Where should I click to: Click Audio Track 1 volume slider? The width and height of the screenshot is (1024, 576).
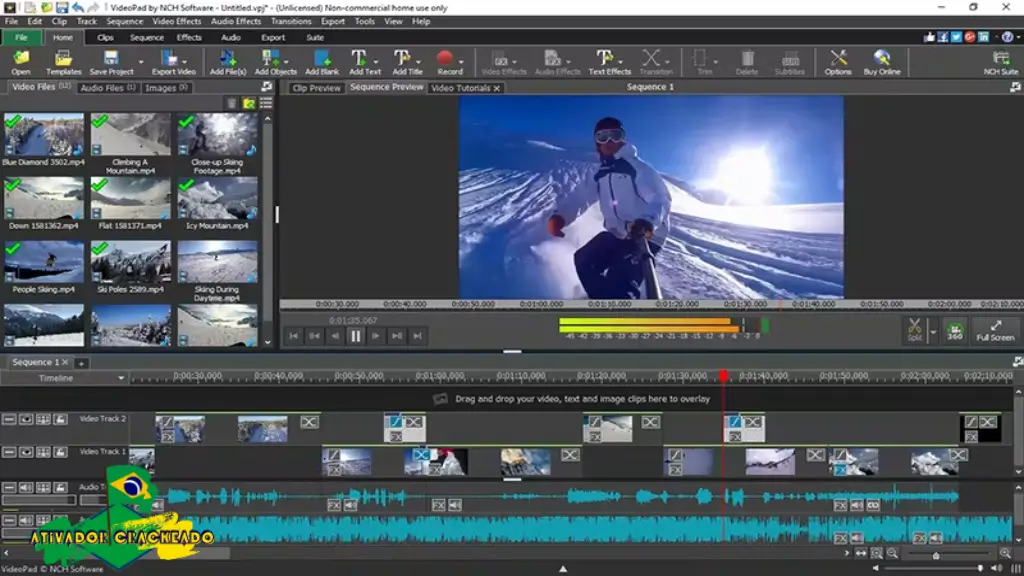[x=39, y=500]
